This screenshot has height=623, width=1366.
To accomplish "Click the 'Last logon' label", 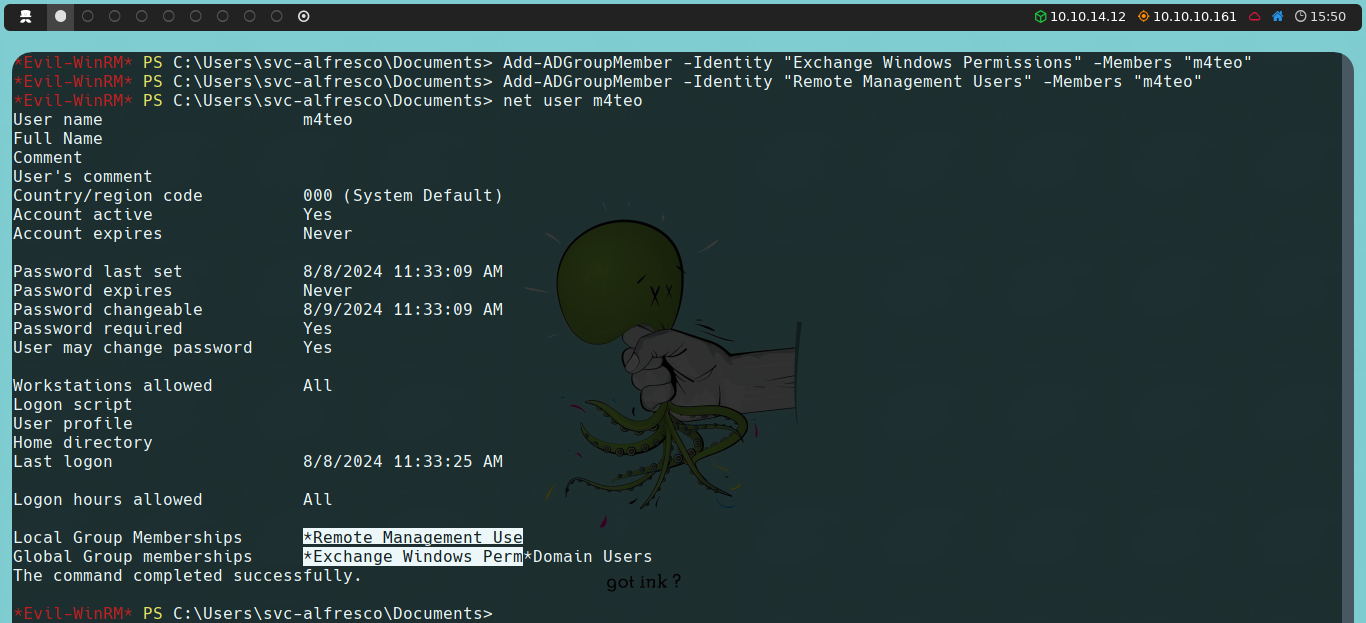I will [63, 462].
